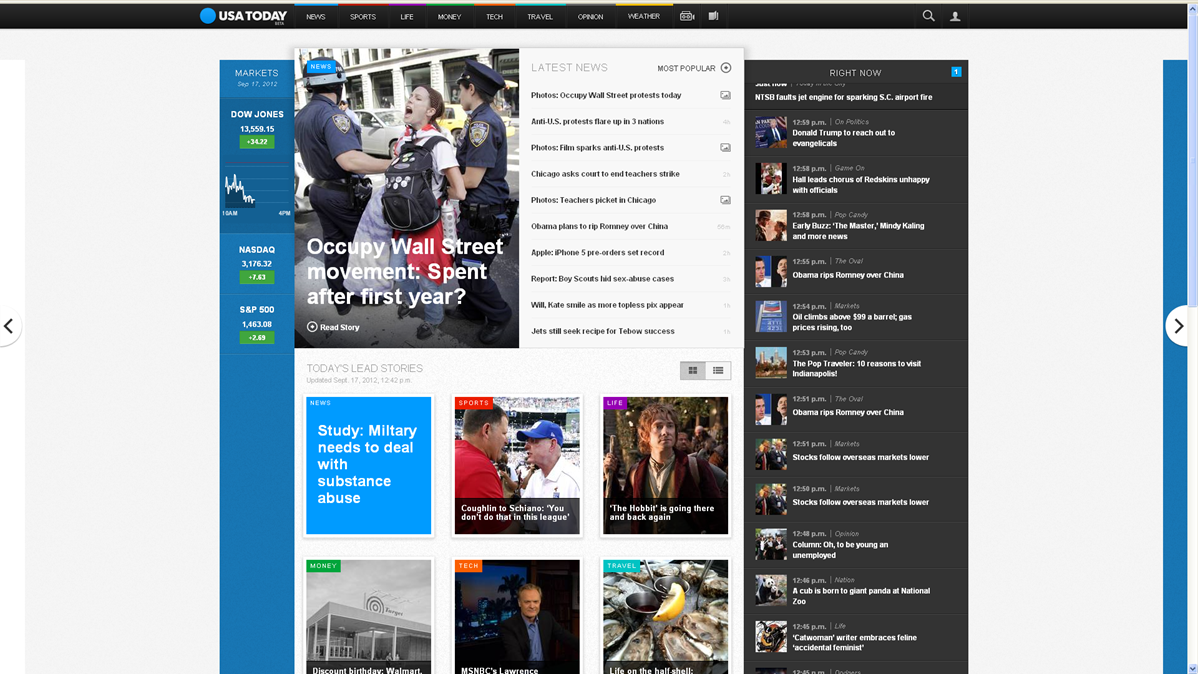This screenshot has width=1198, height=674.
Task: Open 'Apple: iPhone 5 pre-orders set record' headline
Action: click(x=597, y=253)
